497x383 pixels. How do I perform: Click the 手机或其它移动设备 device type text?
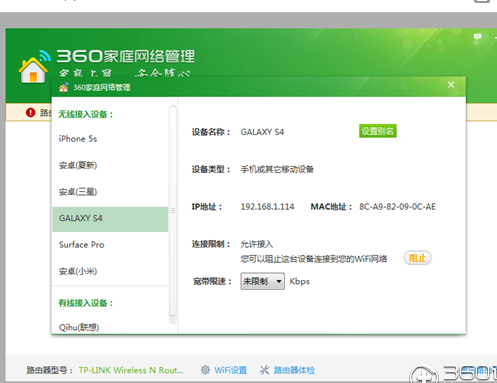(277, 169)
